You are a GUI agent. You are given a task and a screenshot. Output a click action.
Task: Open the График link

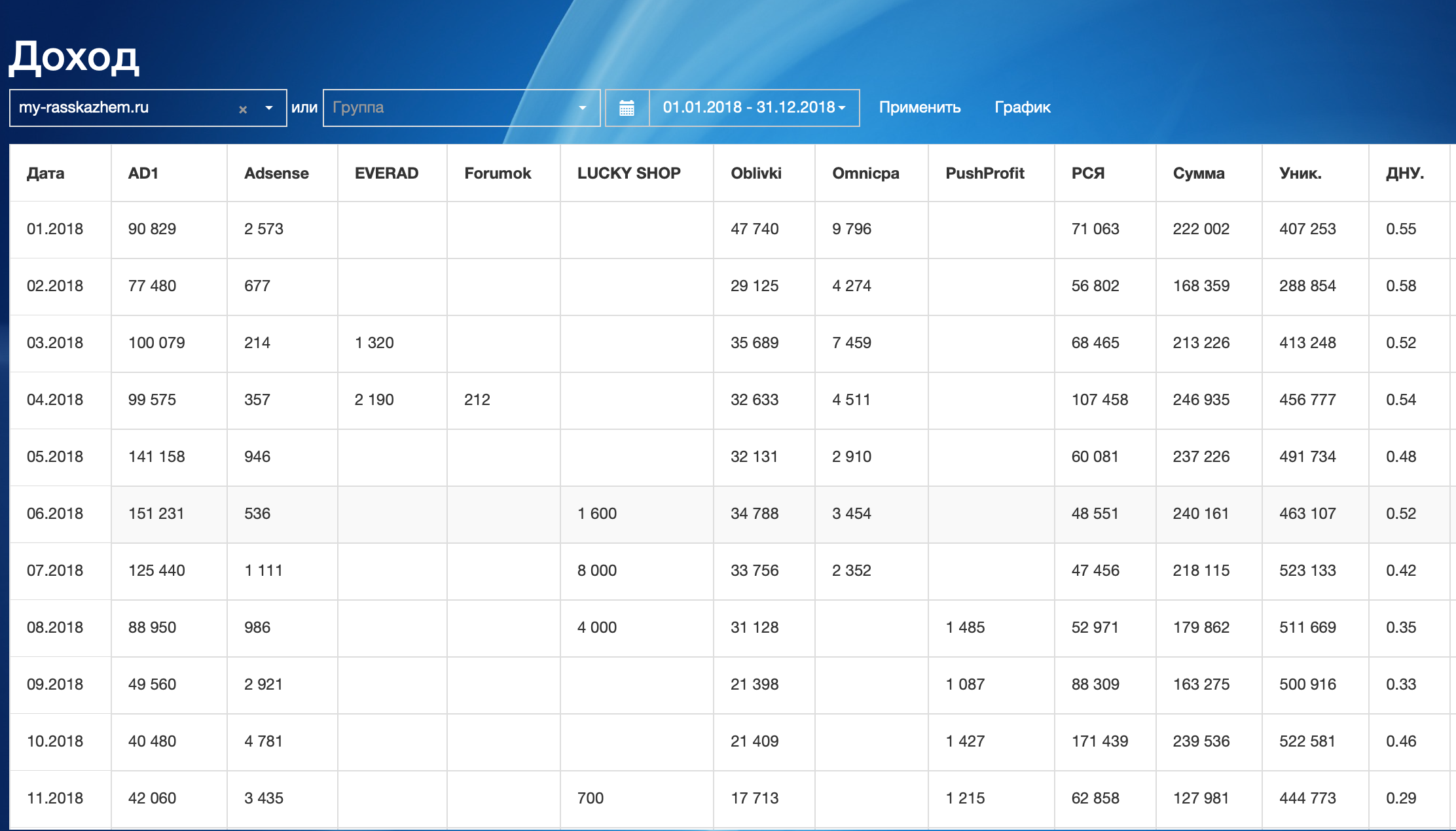click(1023, 108)
